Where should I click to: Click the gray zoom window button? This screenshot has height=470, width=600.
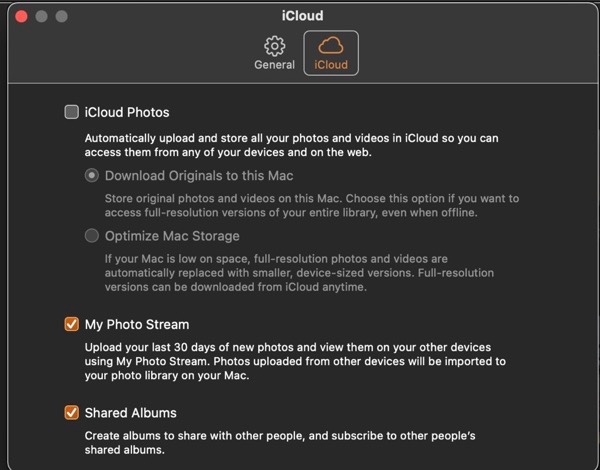pos(61,16)
